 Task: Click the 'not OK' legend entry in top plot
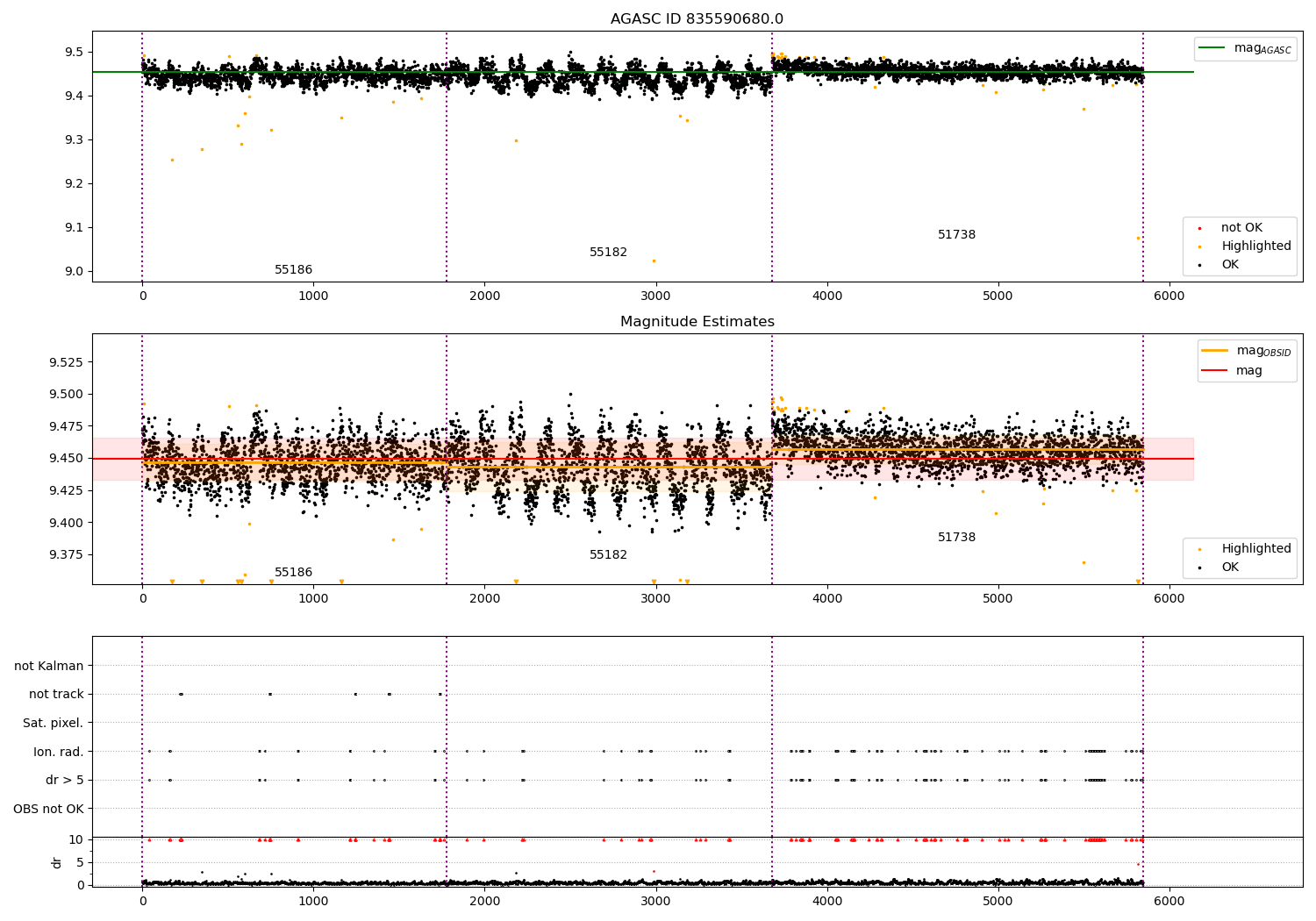[x=1241, y=228]
